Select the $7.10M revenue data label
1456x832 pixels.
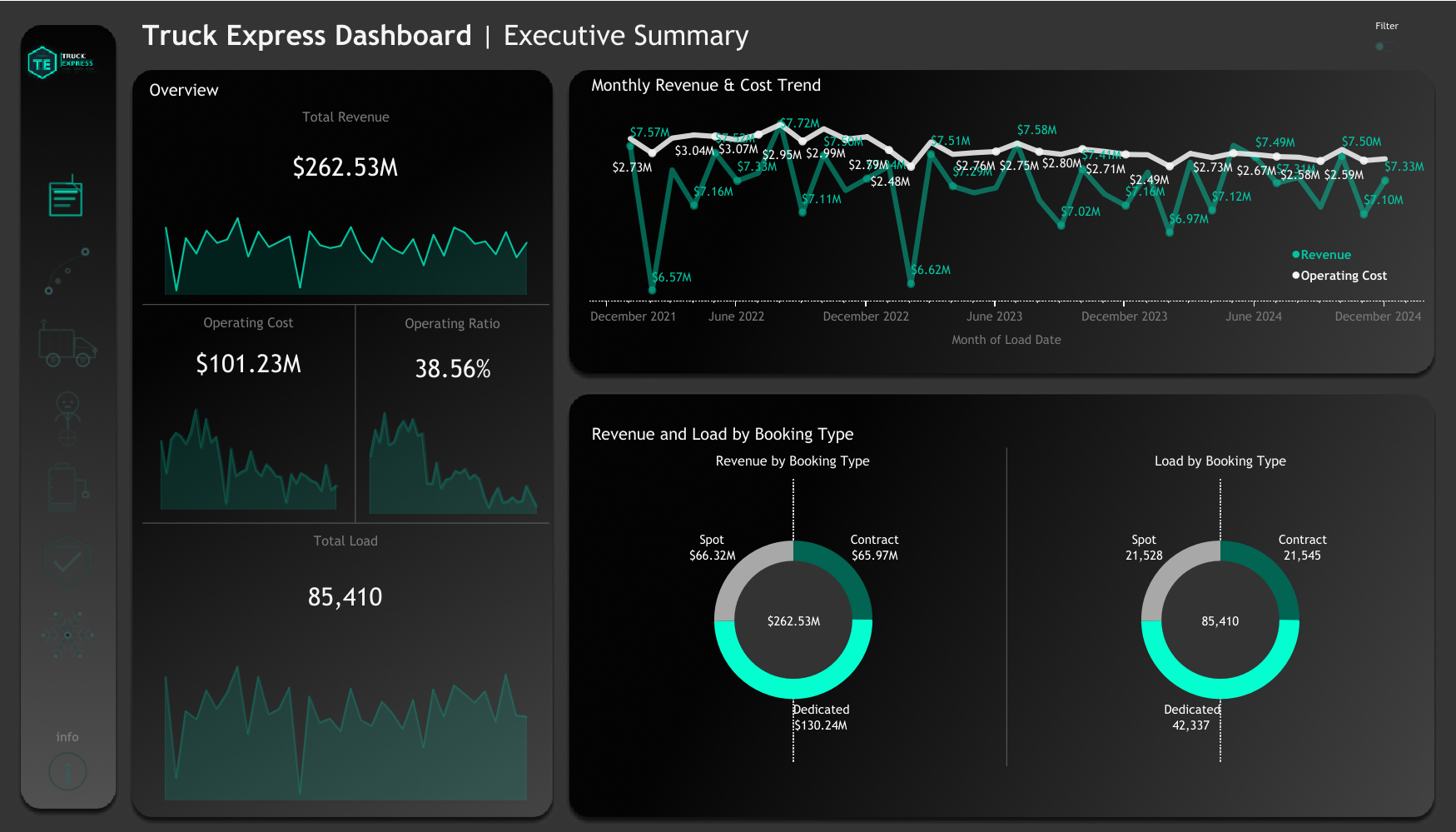tap(1384, 200)
